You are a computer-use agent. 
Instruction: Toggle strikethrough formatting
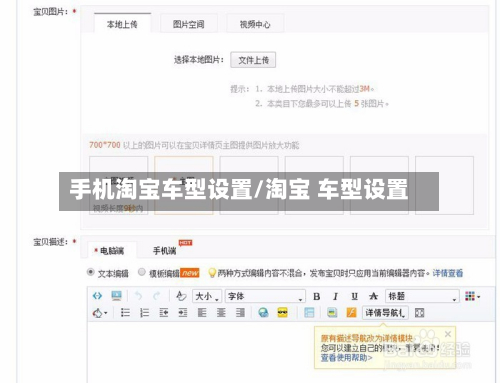click(373, 296)
